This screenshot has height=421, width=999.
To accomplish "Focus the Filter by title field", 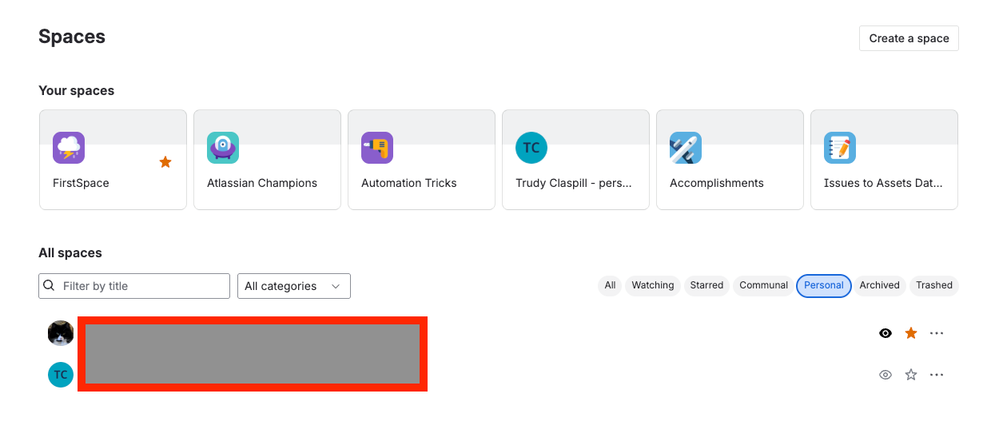I will pos(134,286).
